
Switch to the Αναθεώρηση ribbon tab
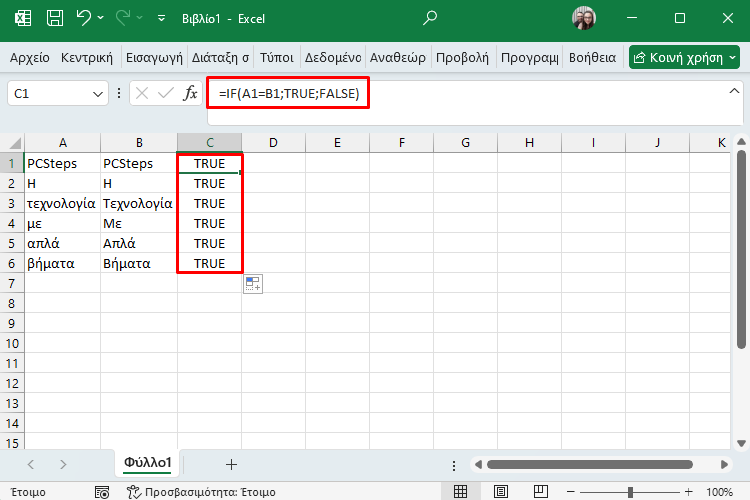point(398,57)
